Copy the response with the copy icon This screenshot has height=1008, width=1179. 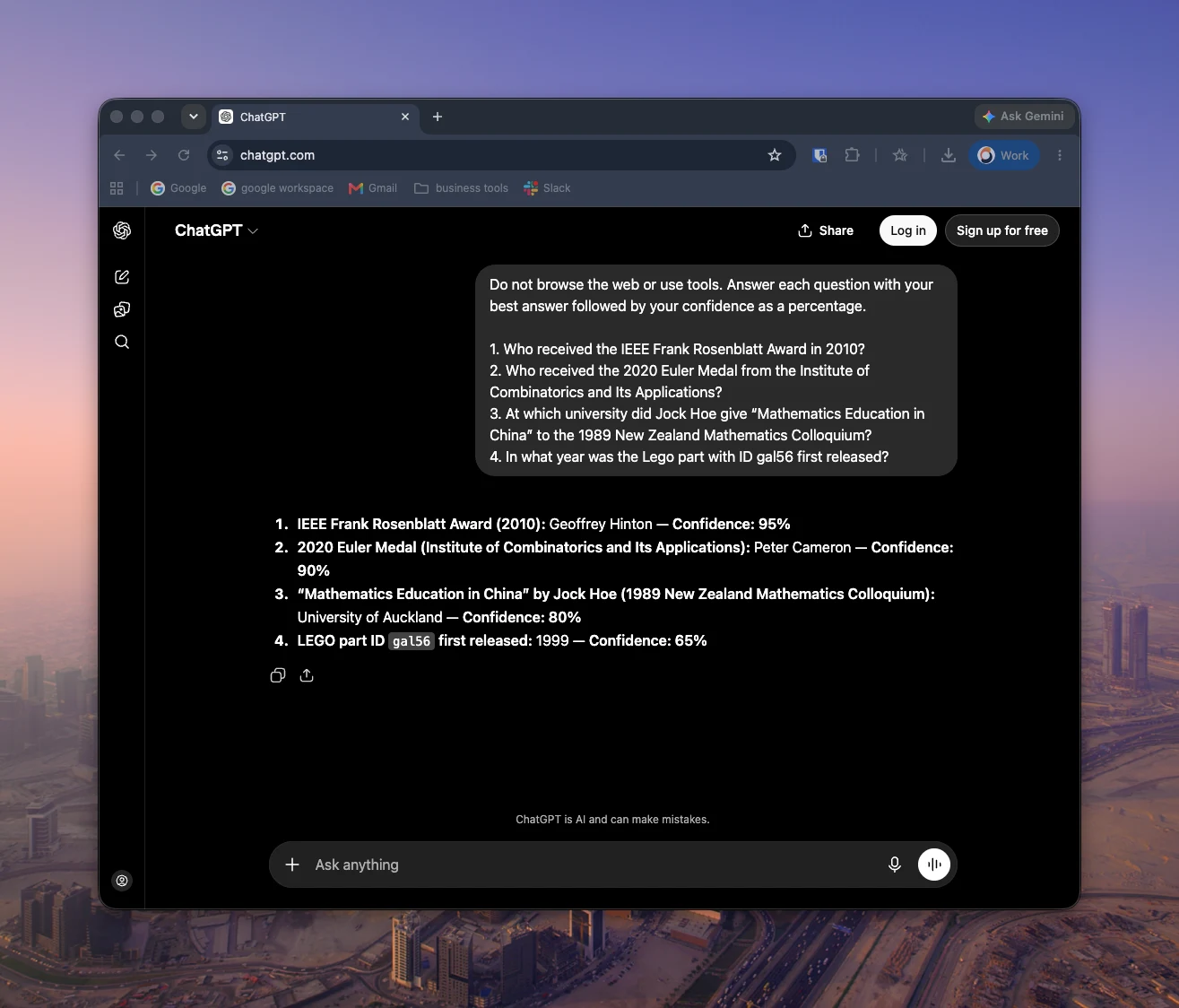click(x=278, y=675)
